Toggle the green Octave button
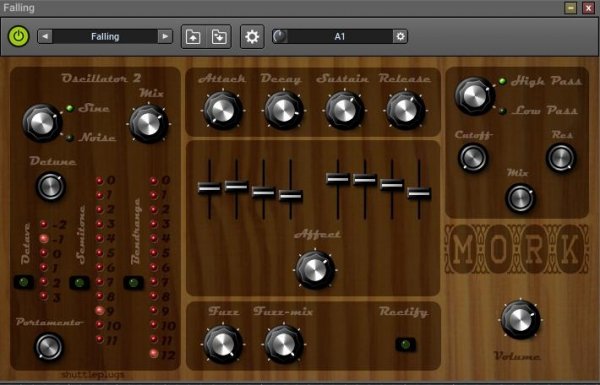This screenshot has height=385, width=600. tap(24, 282)
